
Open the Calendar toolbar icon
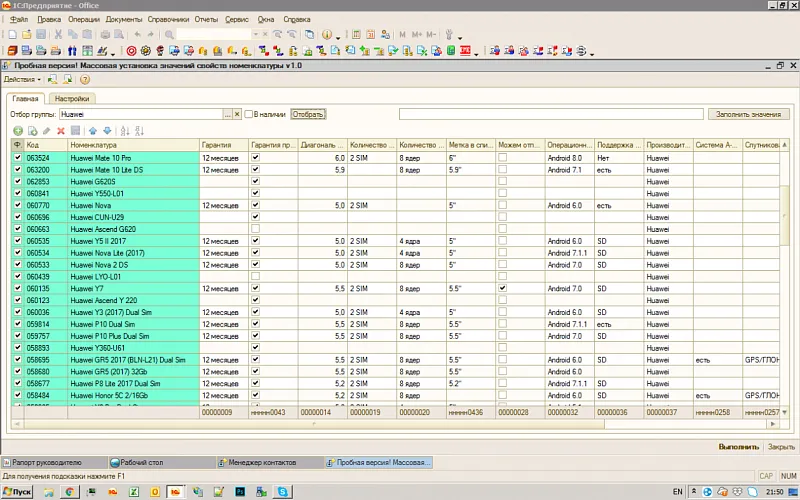click(370, 35)
